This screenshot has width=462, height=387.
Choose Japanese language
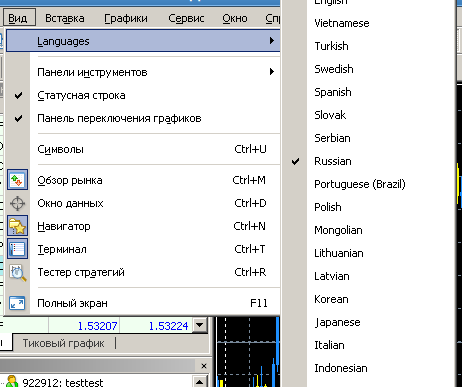tap(337, 322)
